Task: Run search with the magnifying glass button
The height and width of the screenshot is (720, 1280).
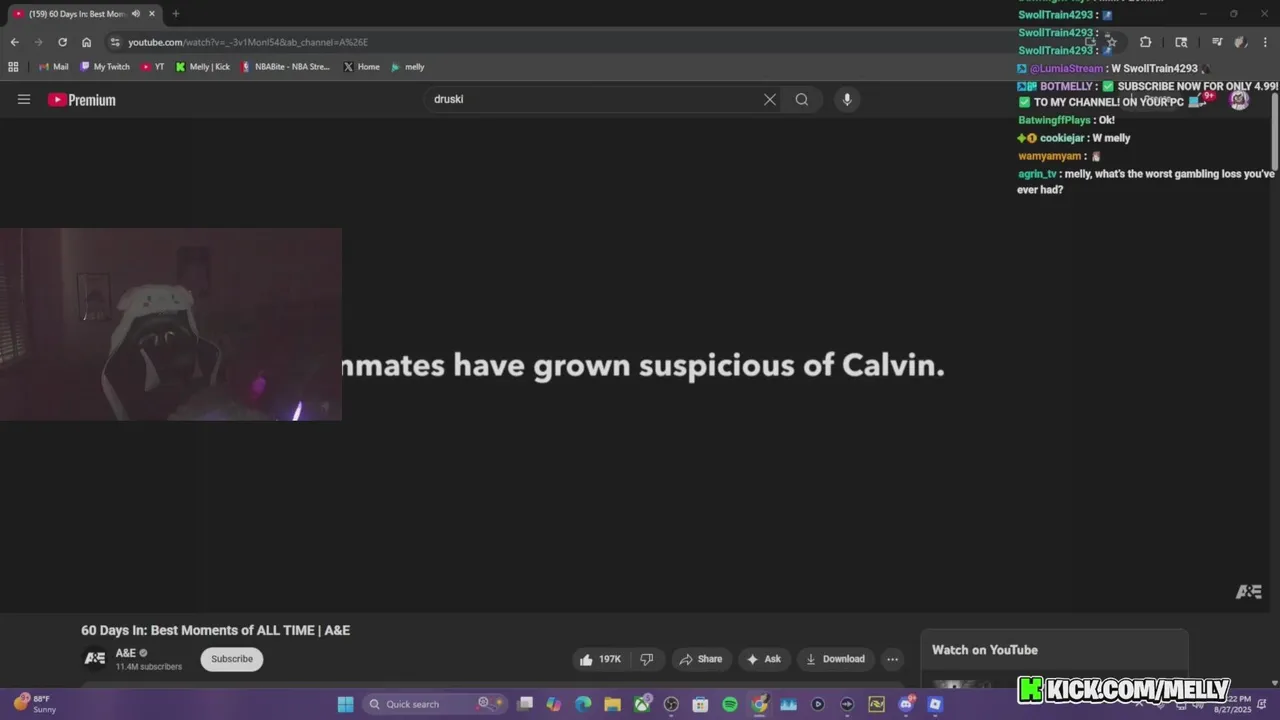Action: [802, 99]
